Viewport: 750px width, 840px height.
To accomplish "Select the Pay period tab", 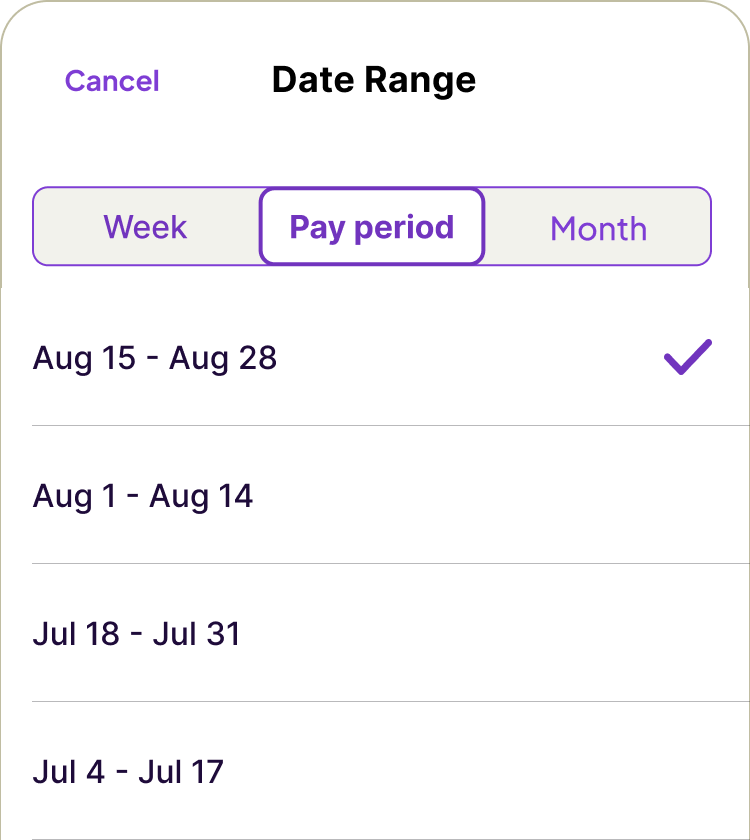I will point(372,227).
